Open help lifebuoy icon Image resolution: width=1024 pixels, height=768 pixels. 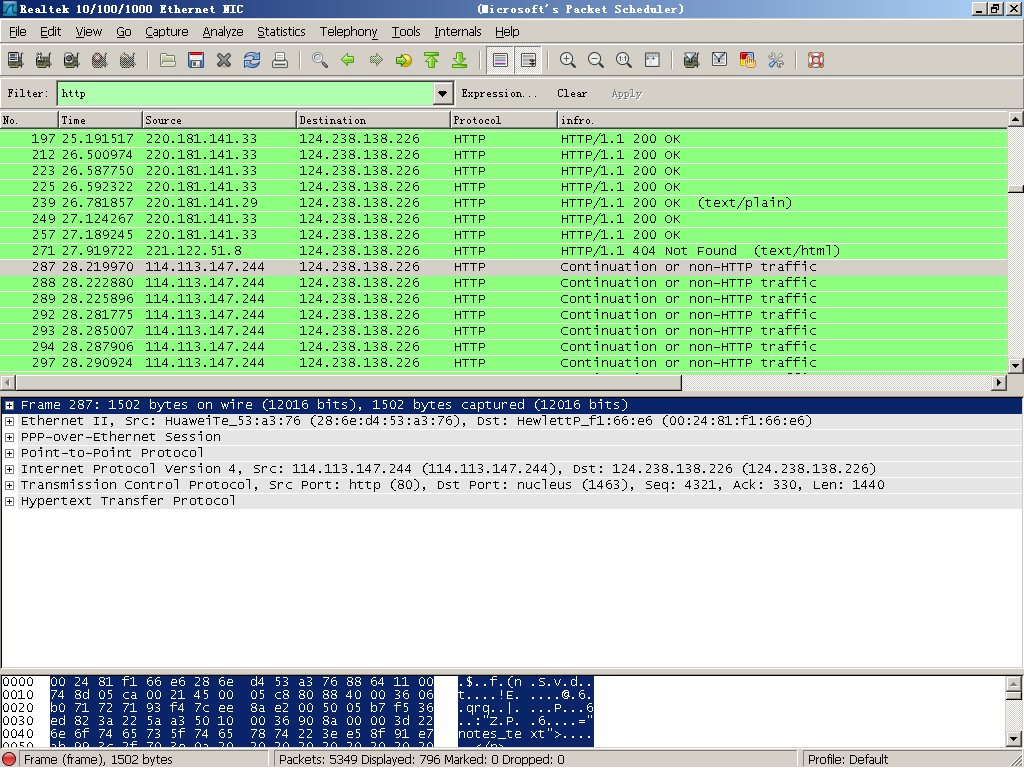(x=816, y=60)
